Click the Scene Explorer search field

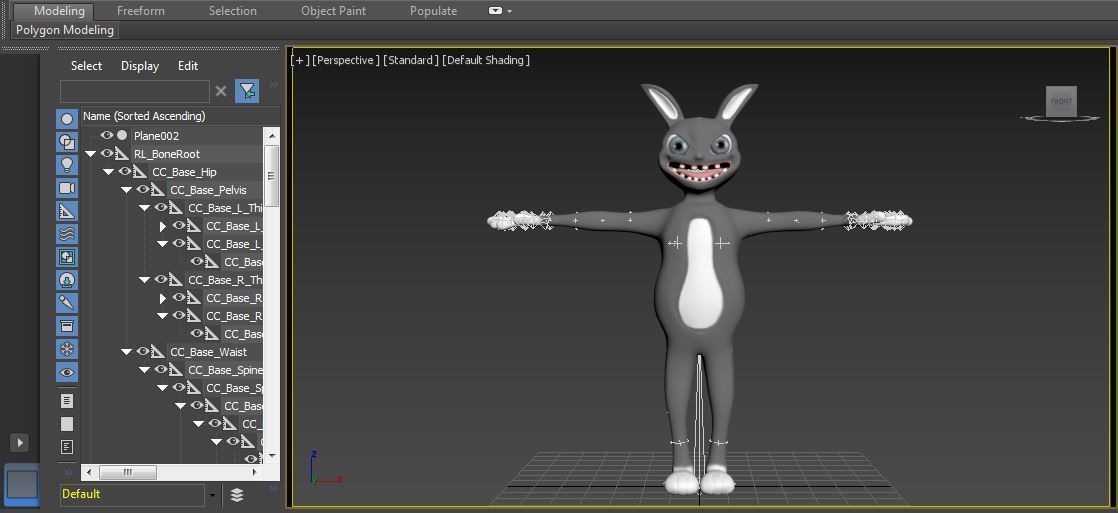[x=135, y=91]
